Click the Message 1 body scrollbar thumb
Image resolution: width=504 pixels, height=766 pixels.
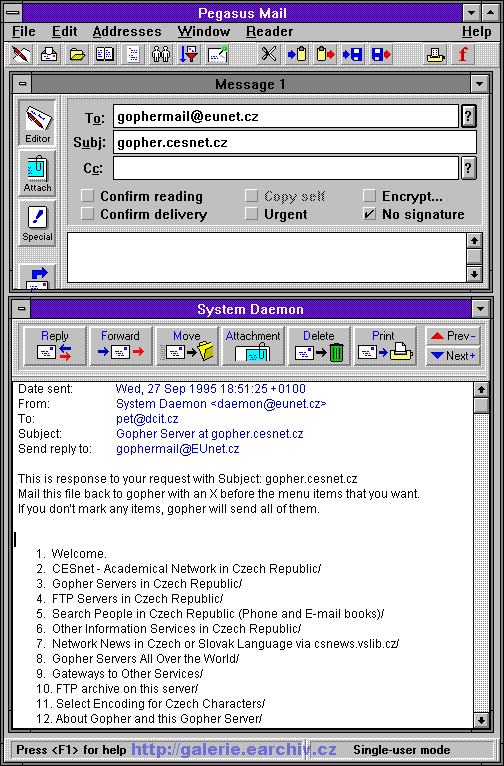pyautogui.click(x=474, y=257)
